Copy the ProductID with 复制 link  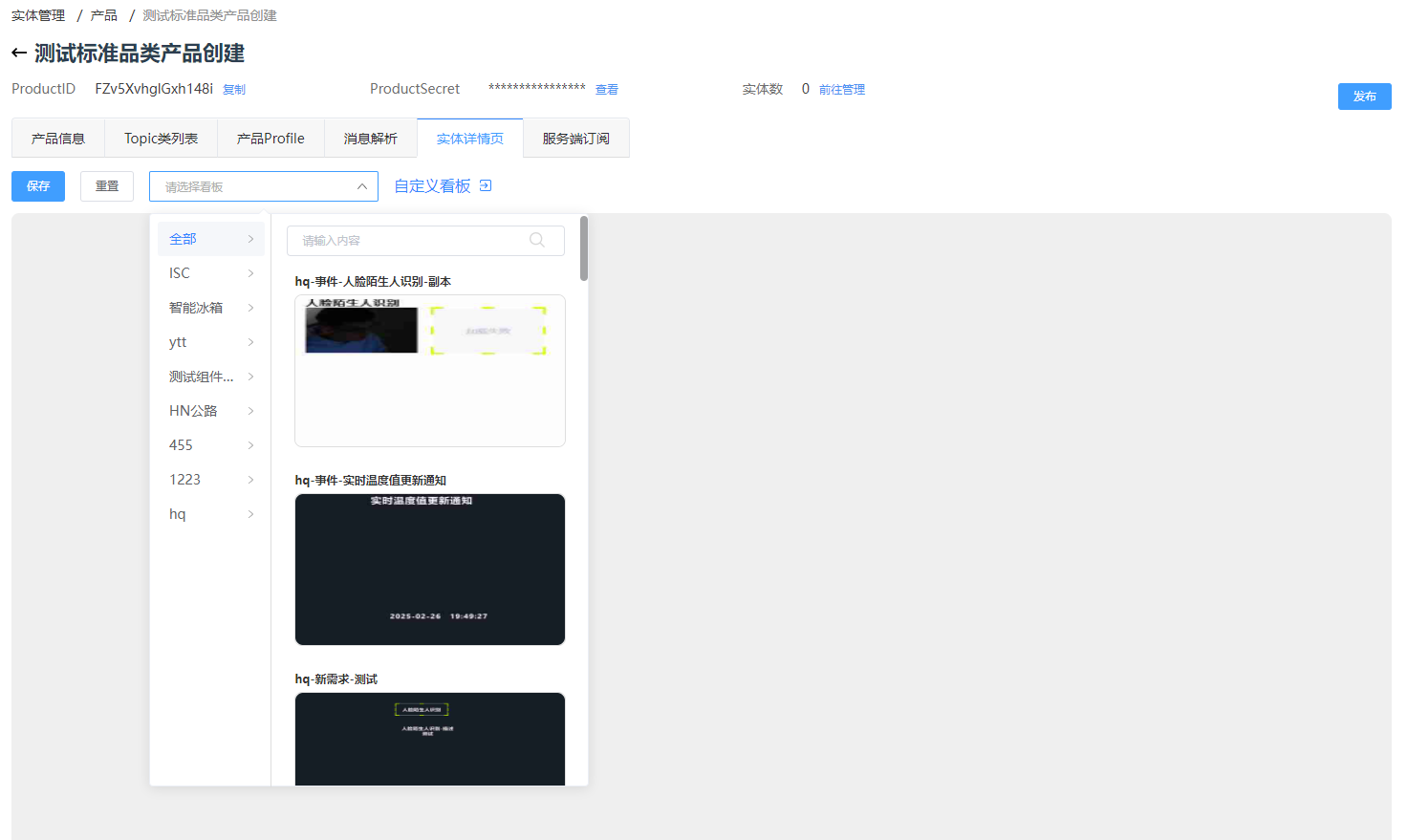(234, 90)
